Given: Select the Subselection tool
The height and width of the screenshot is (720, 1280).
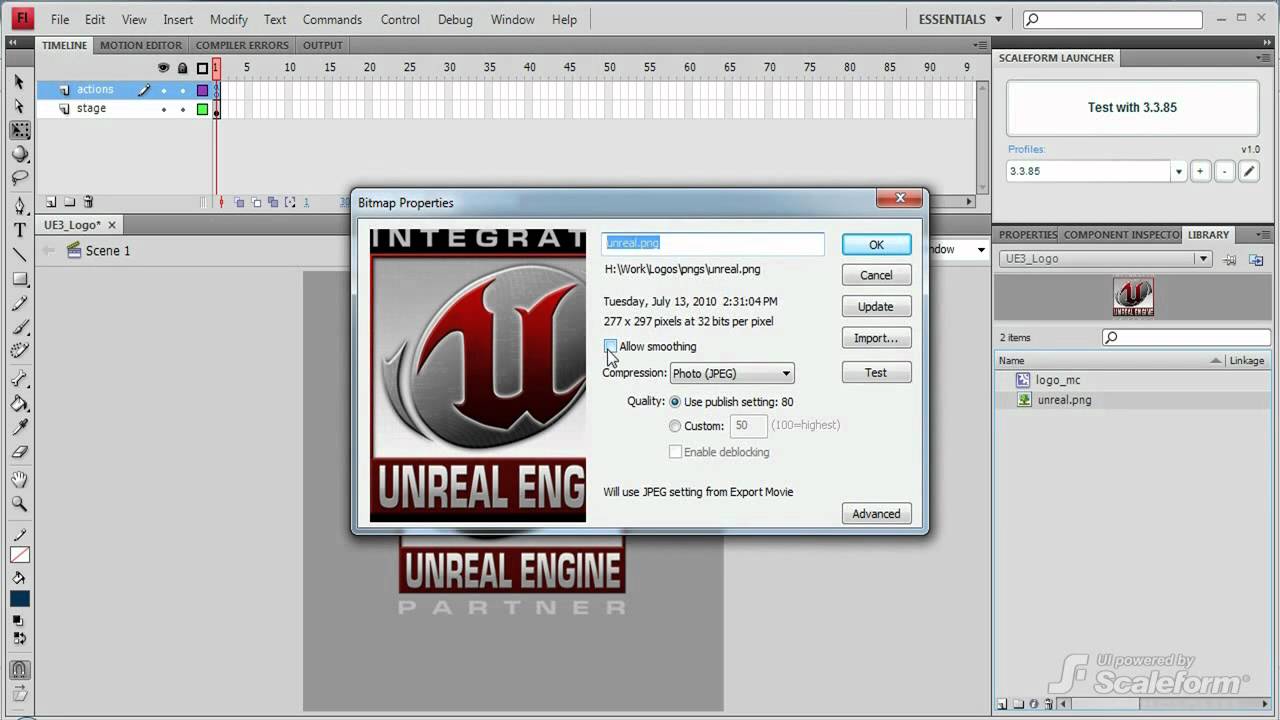Looking at the screenshot, I should (x=19, y=106).
